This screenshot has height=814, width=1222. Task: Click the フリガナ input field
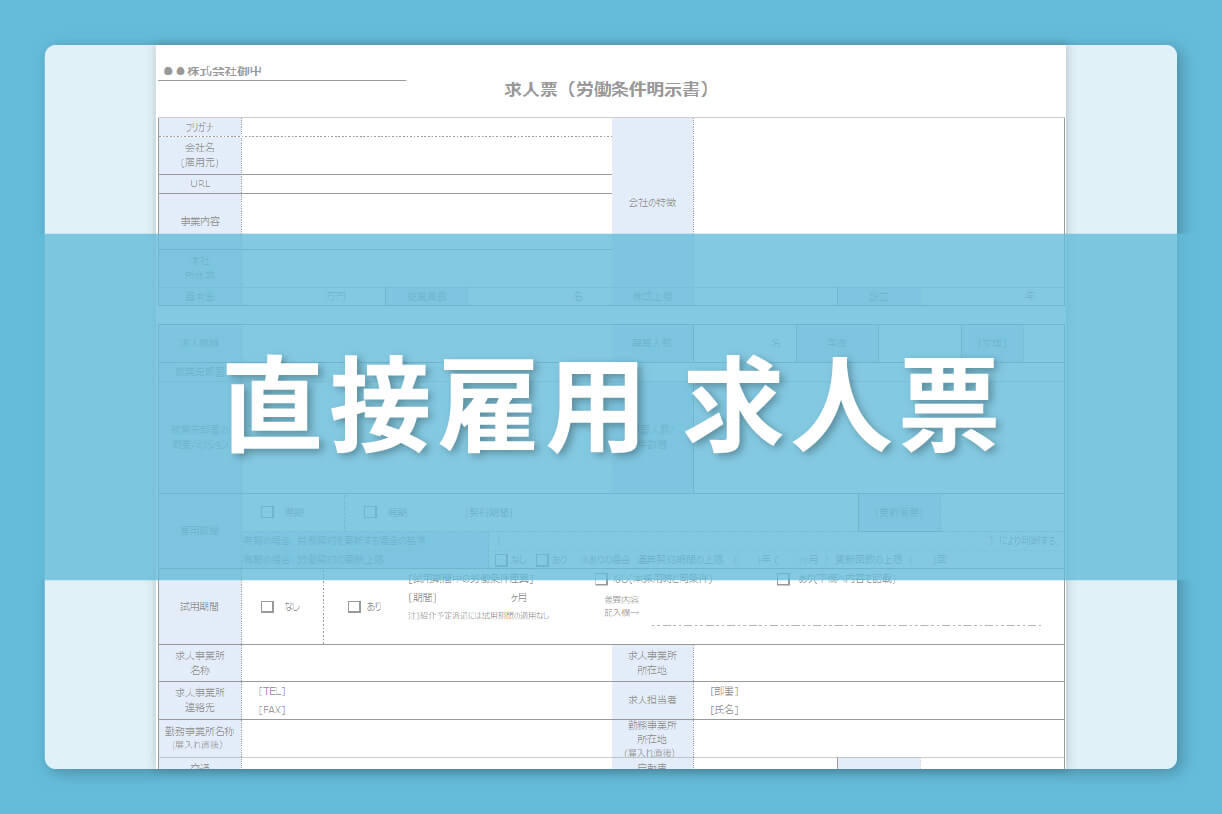426,127
